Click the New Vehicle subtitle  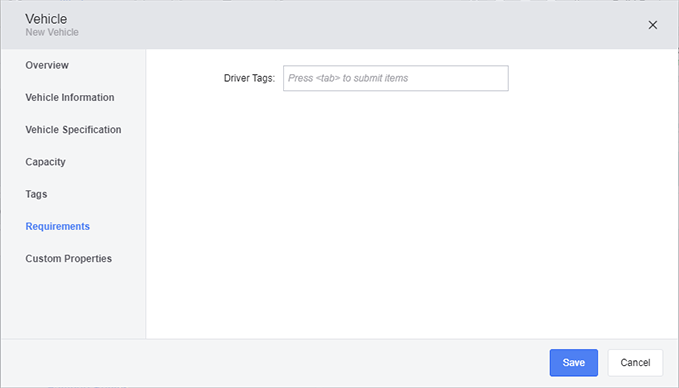(52, 32)
